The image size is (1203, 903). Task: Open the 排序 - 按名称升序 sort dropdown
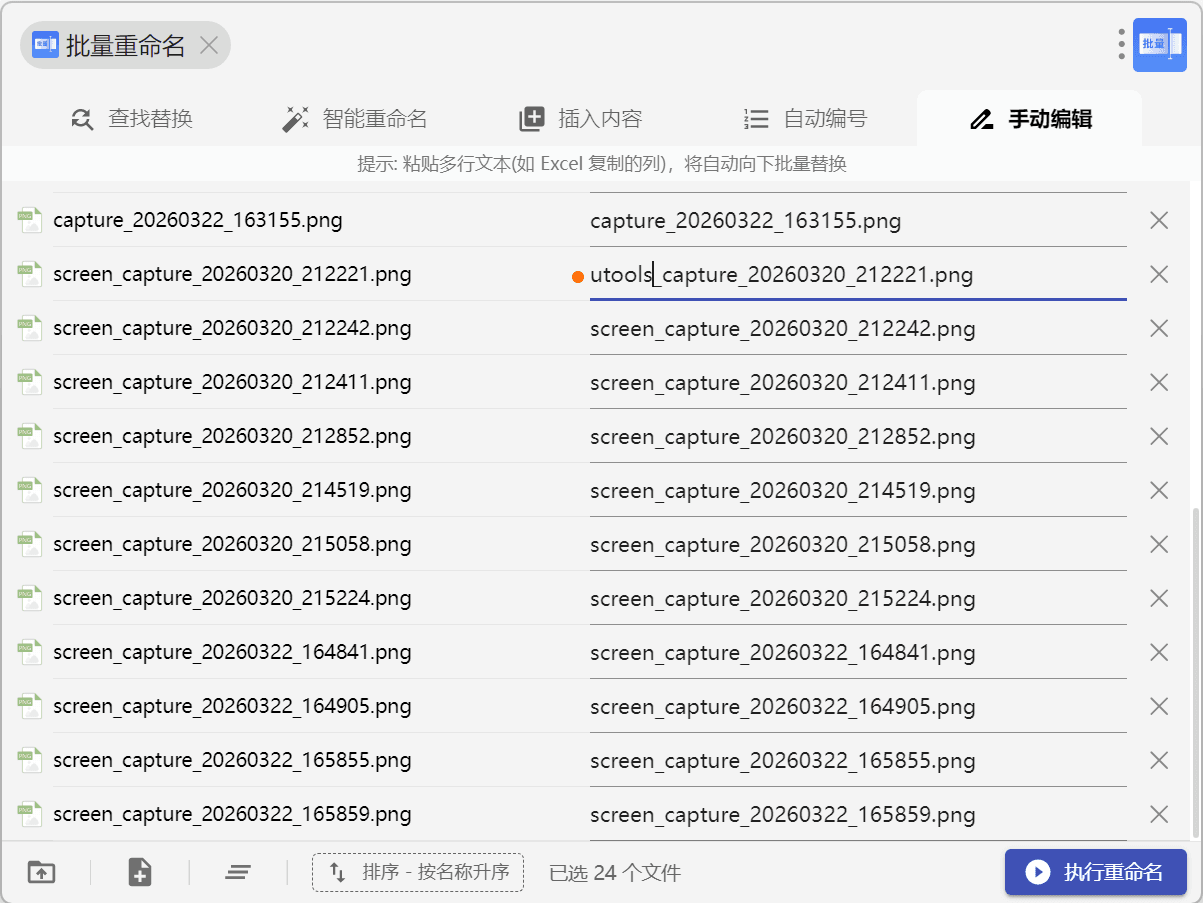tap(418, 872)
